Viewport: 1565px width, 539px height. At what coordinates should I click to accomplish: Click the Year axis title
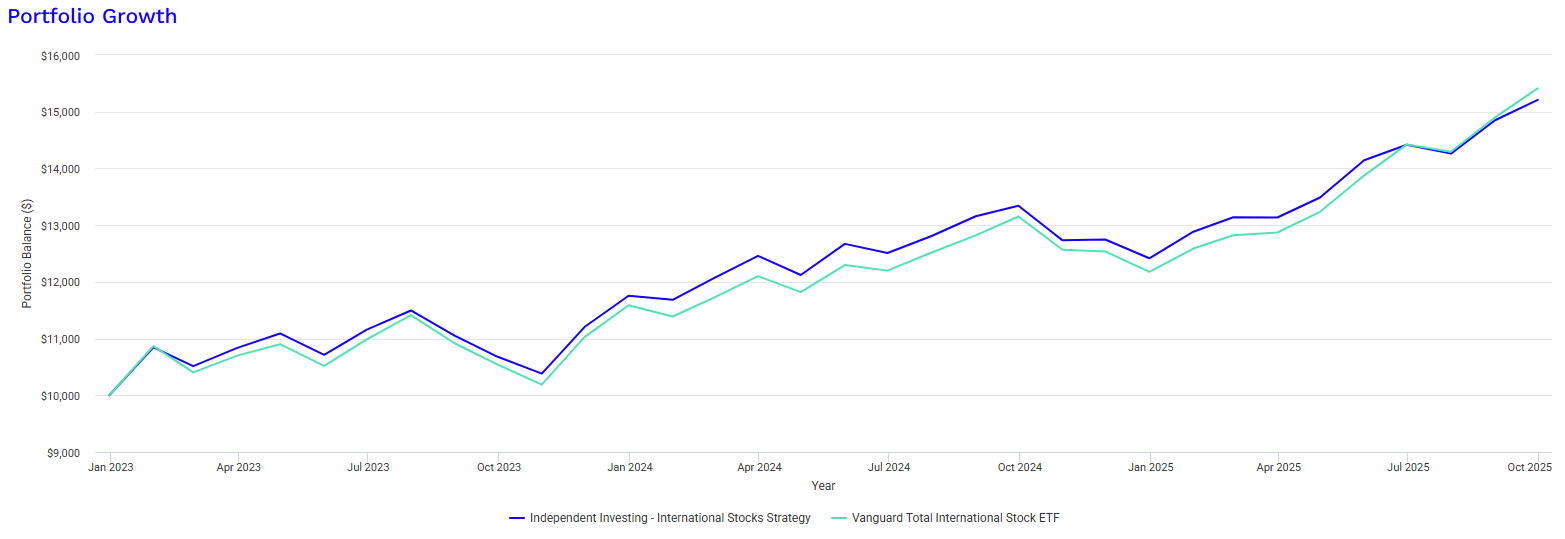(x=823, y=486)
